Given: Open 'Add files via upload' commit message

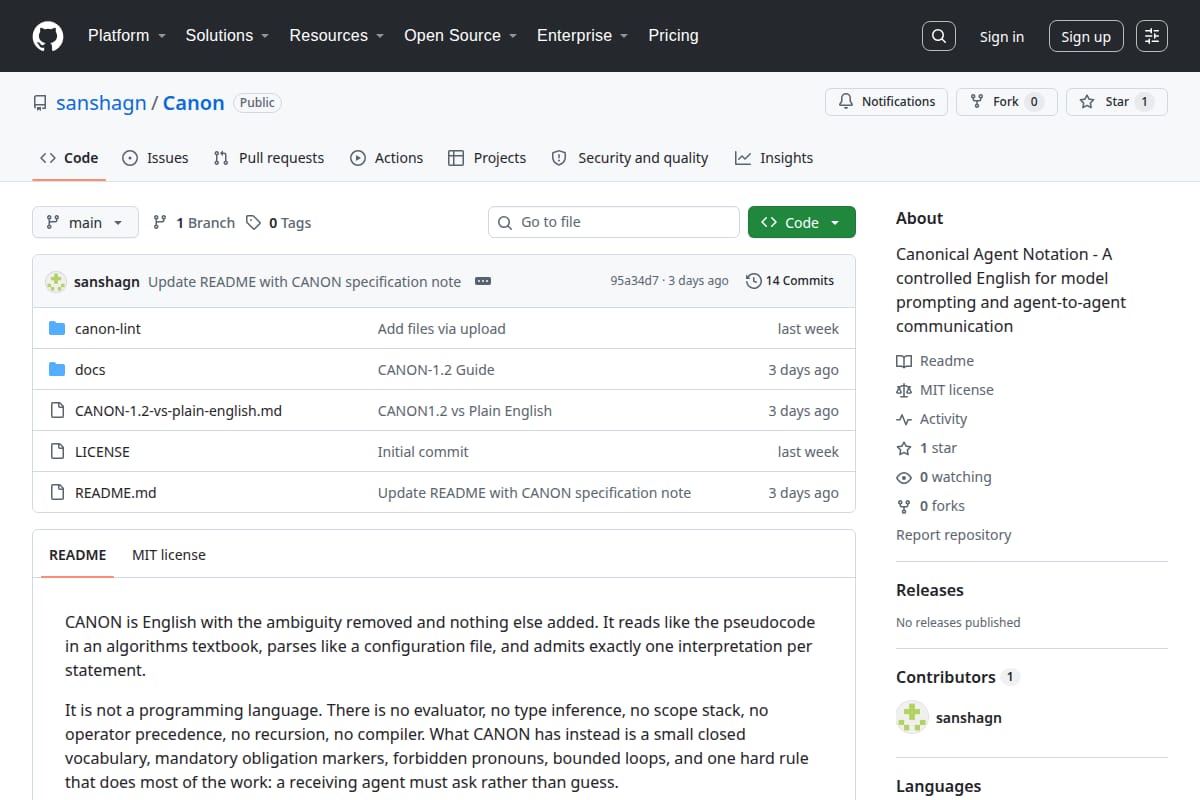Looking at the screenshot, I should click(x=442, y=329).
